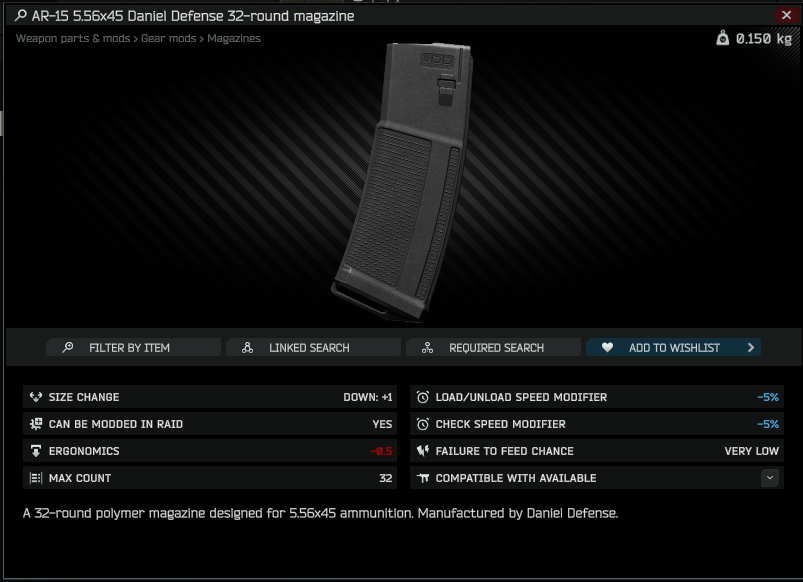Viewport: 803px width, 582px height.
Task: Click the magnifier icon beside the item title
Action: coord(20,15)
